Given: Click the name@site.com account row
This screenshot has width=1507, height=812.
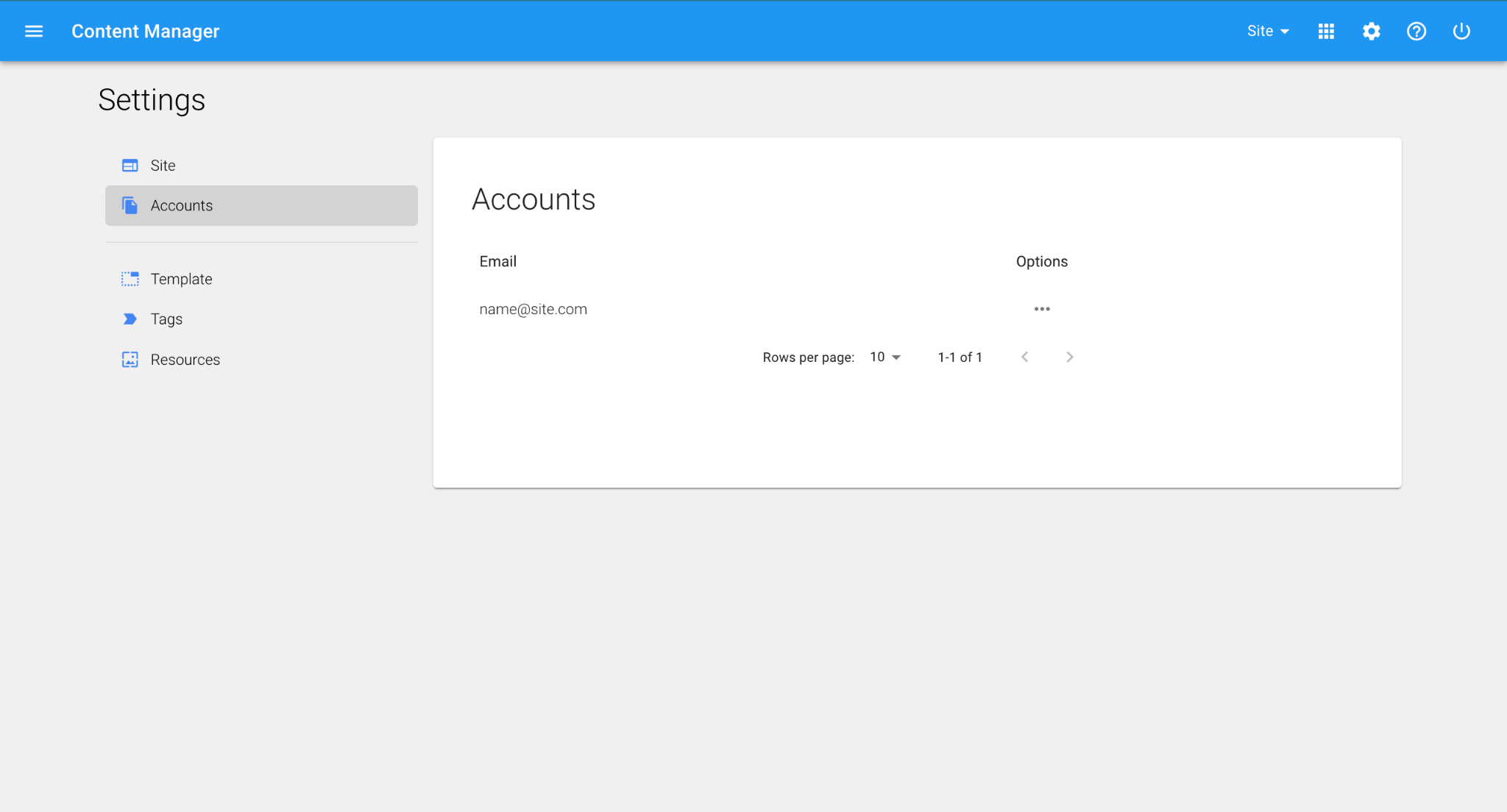Looking at the screenshot, I should click(x=533, y=309).
